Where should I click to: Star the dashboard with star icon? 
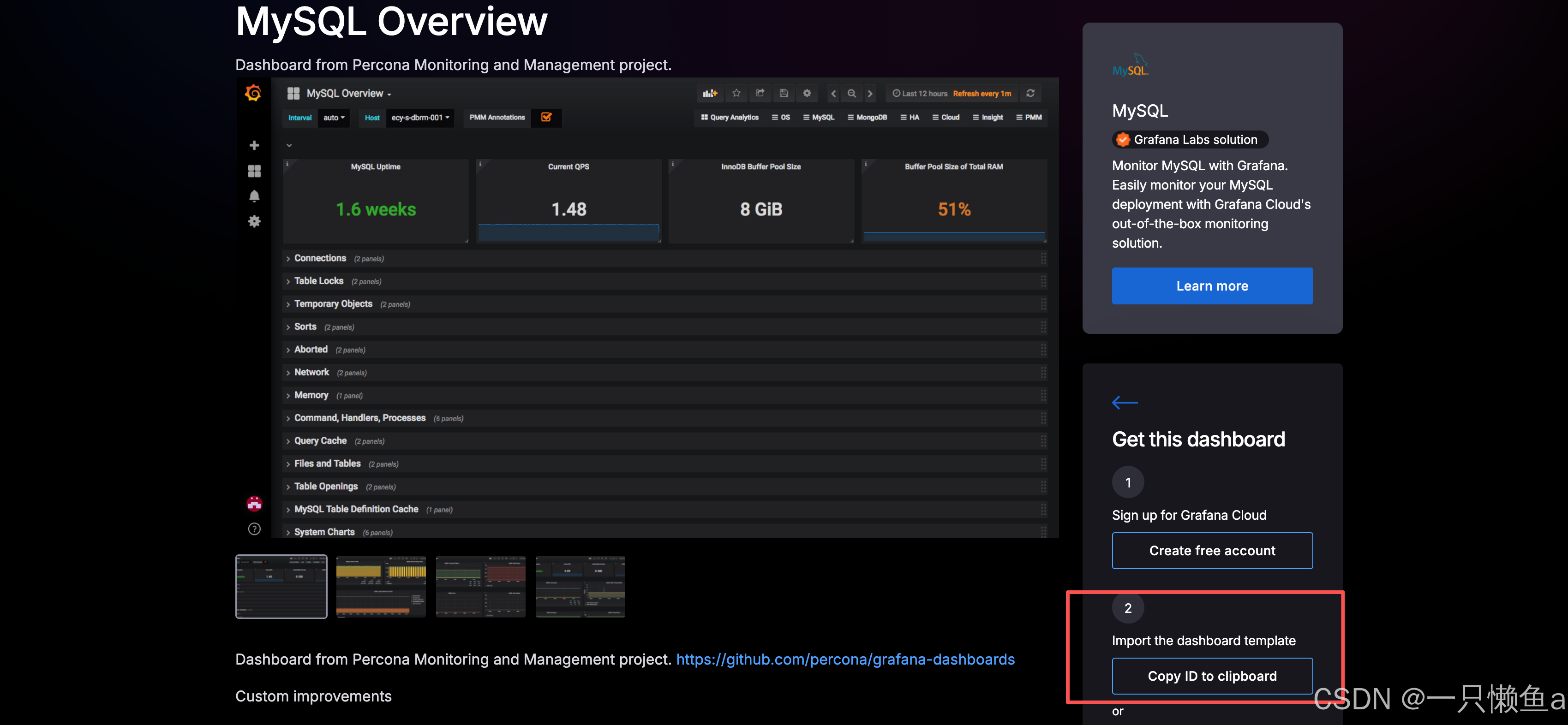point(736,93)
